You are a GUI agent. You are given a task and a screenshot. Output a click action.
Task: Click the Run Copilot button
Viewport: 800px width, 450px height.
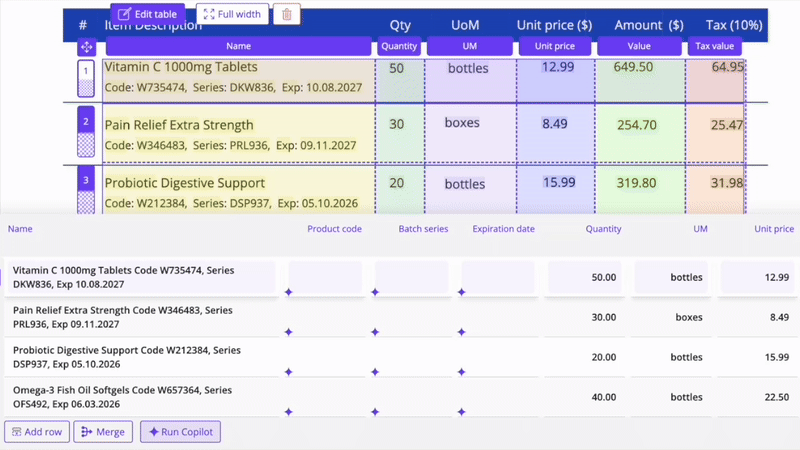coord(181,432)
